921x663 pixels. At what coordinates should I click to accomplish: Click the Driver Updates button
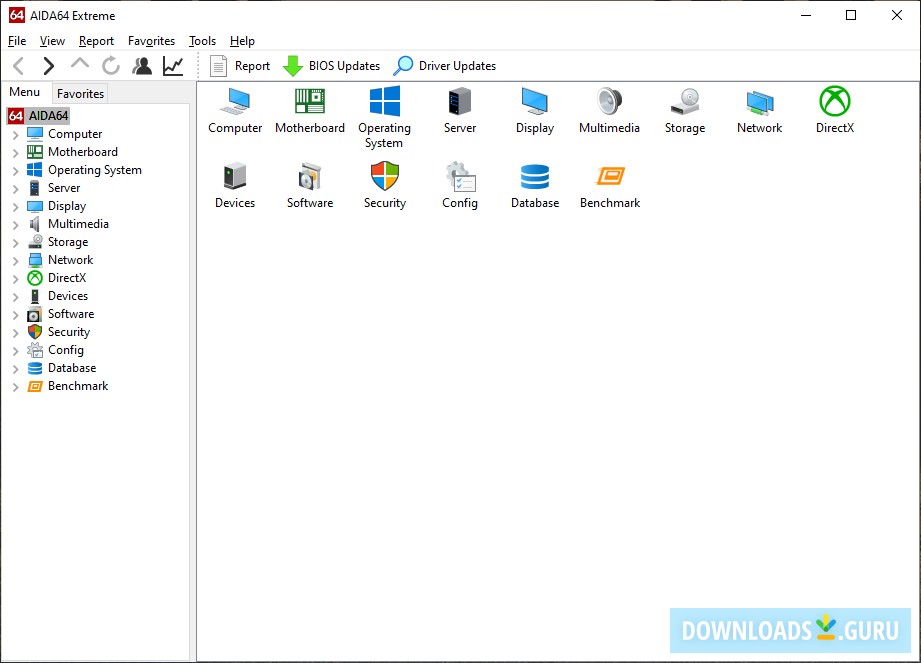445,66
